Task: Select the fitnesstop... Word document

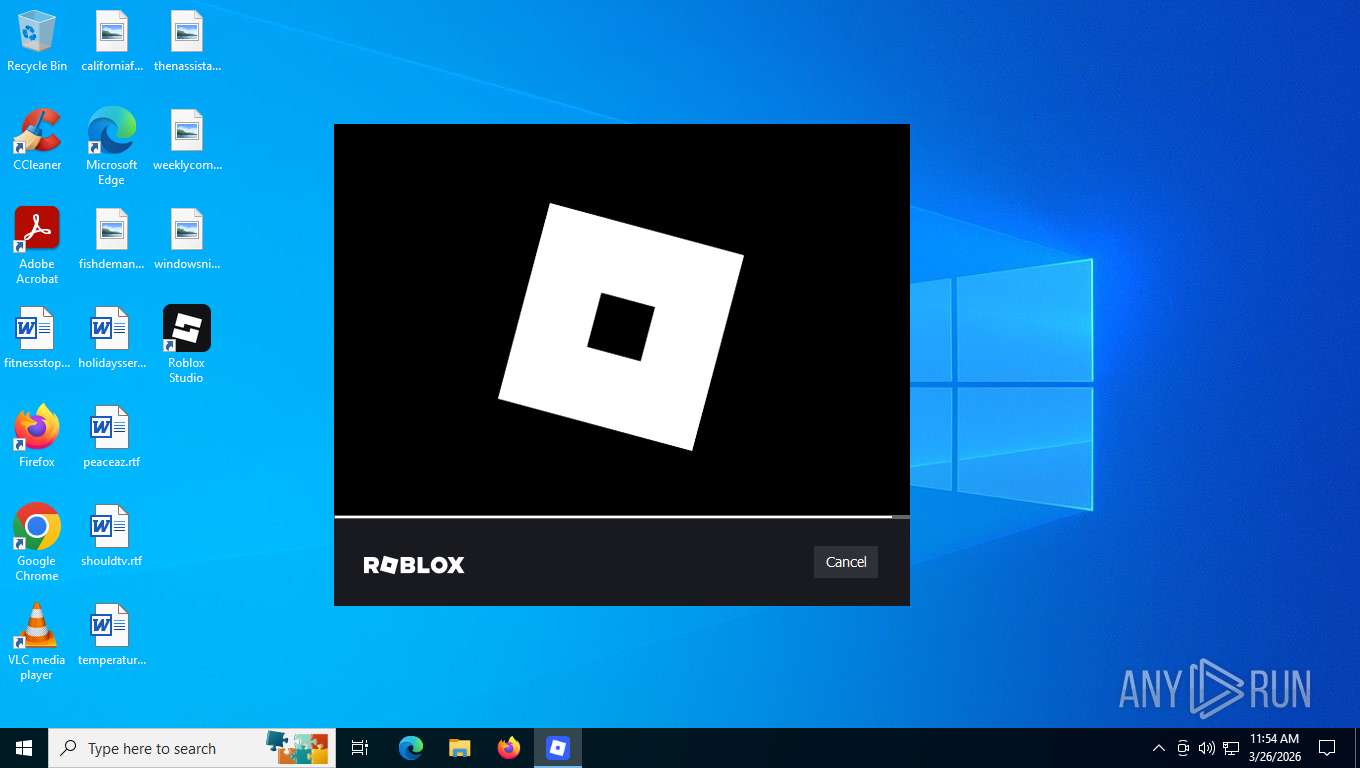Action: [x=37, y=338]
